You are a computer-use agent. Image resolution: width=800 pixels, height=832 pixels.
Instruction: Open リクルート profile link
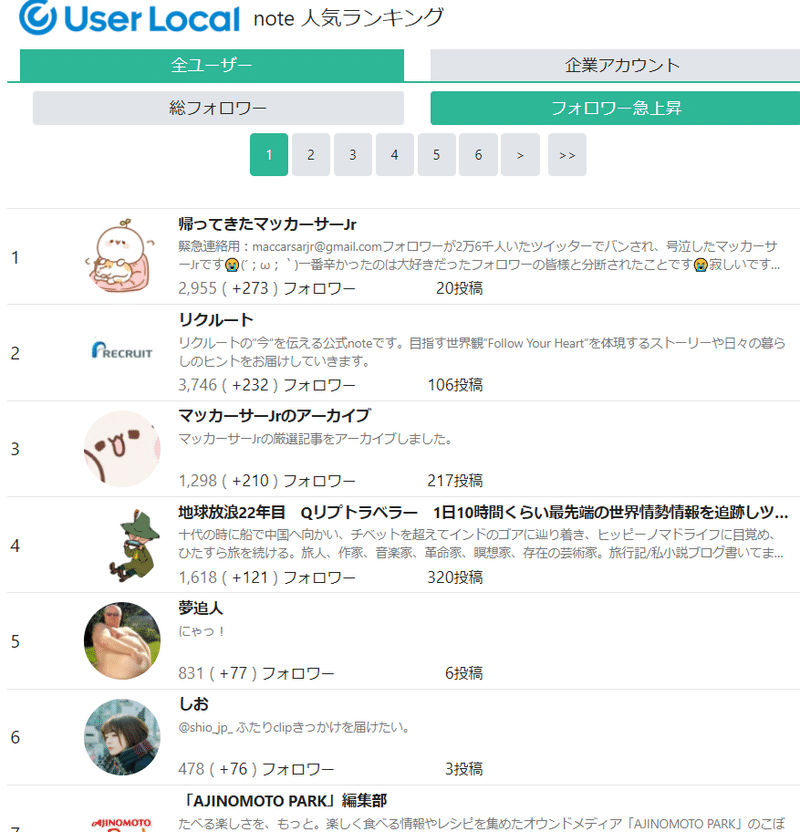coord(216,320)
